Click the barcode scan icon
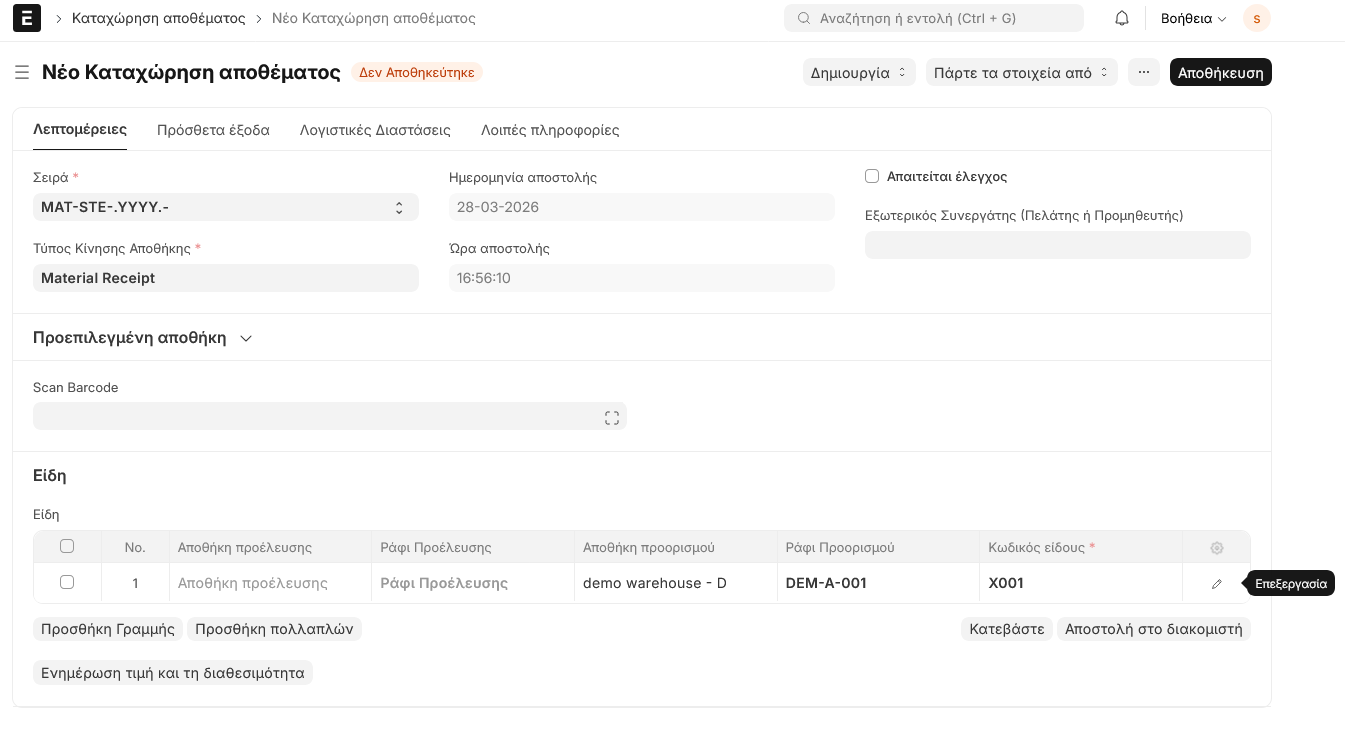This screenshot has width=1345, height=744. point(612,418)
